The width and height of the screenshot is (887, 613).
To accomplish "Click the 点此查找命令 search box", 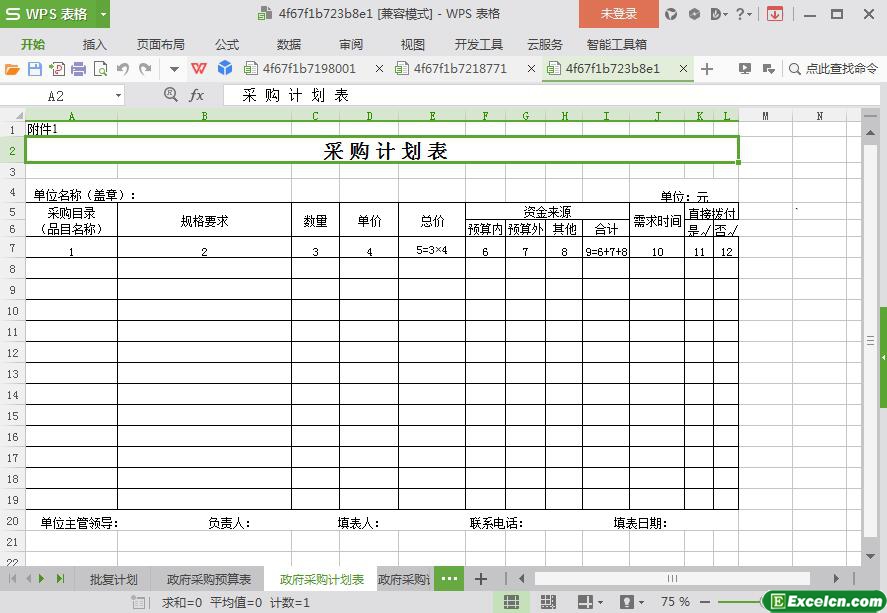I will 834,69.
